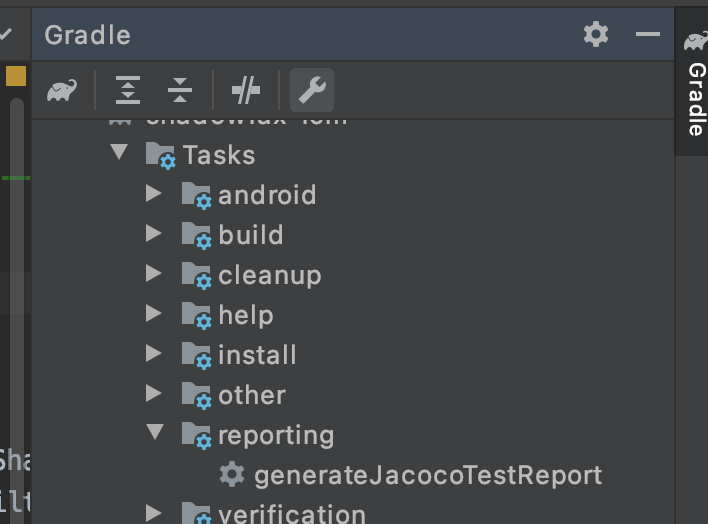Expand the cleanup task group
Viewport: 708px width, 524px height.
tap(154, 273)
